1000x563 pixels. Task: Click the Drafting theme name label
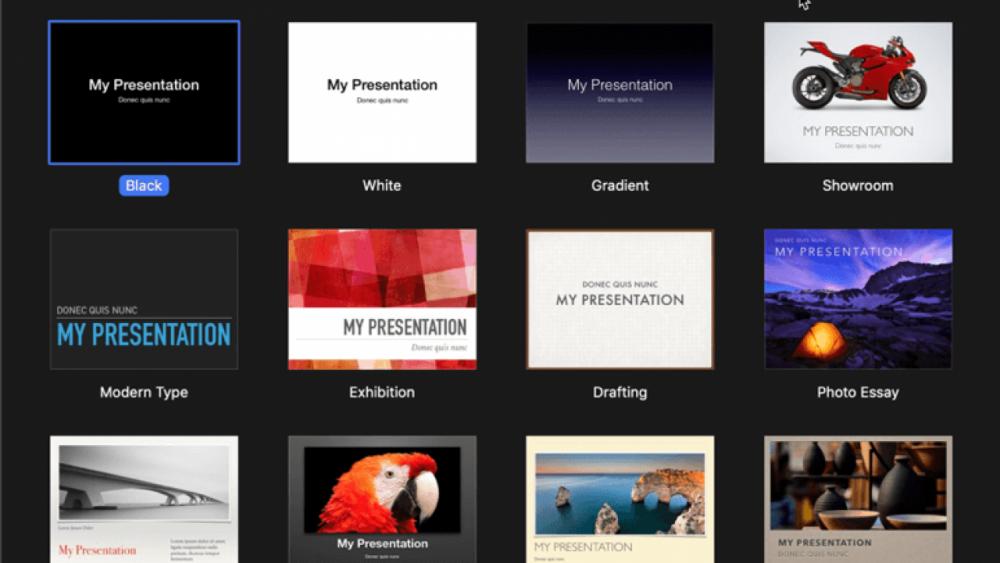tap(620, 392)
